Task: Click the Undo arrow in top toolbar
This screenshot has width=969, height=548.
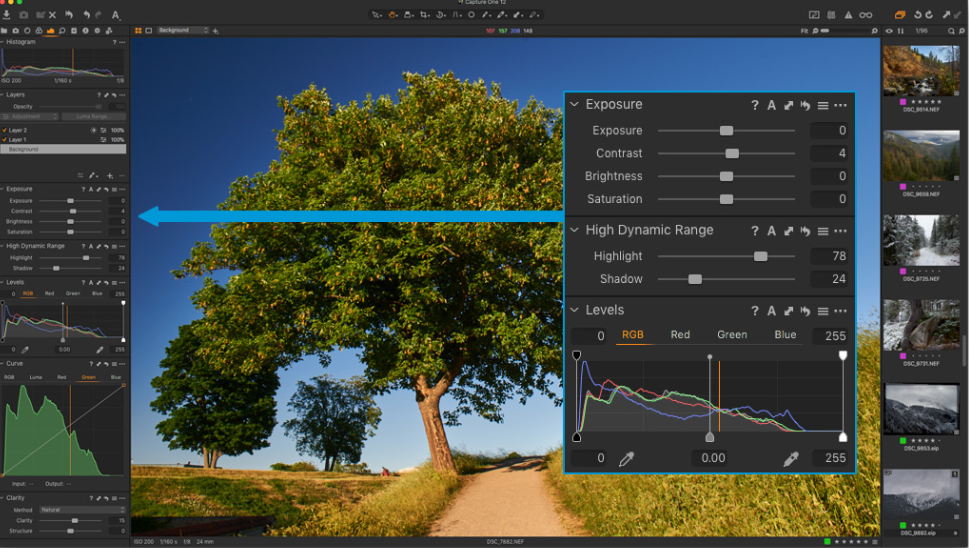Action: [87, 15]
